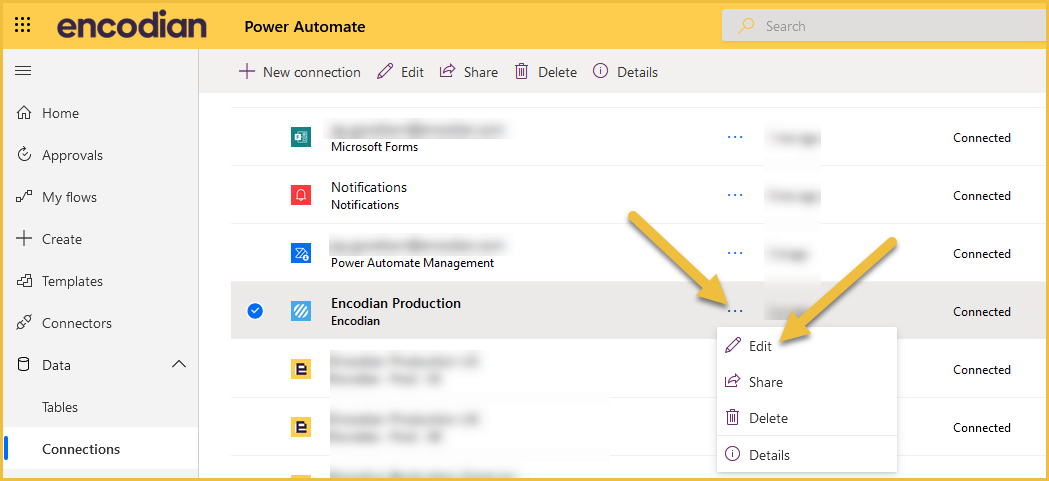1049x481 pixels.
Task: Click the Microsoft Forms connection icon
Action: point(301,138)
